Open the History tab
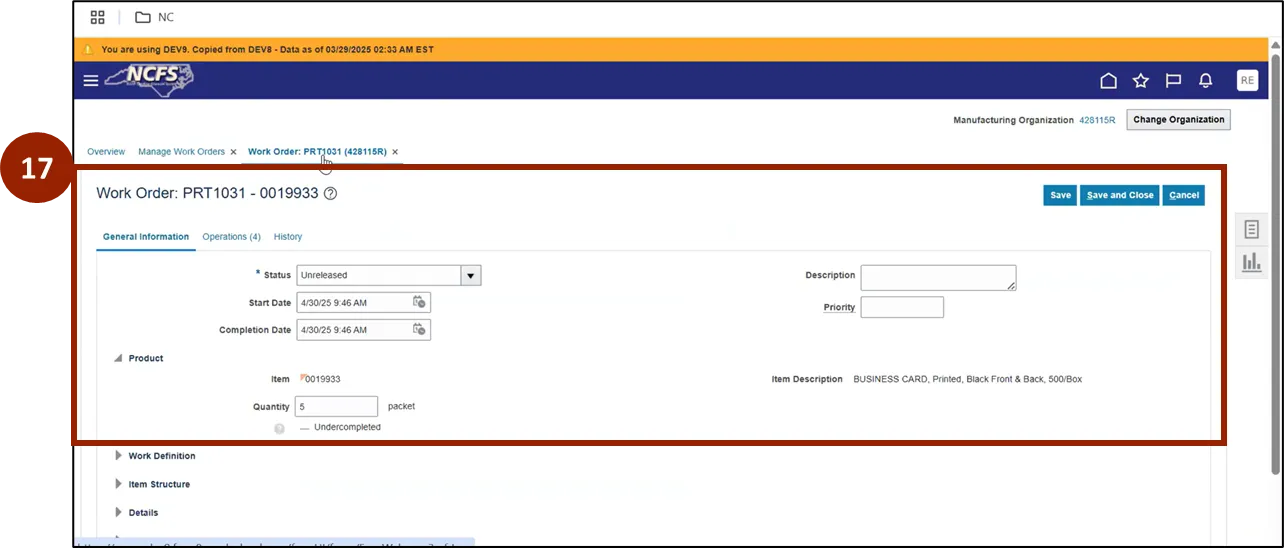 point(288,237)
